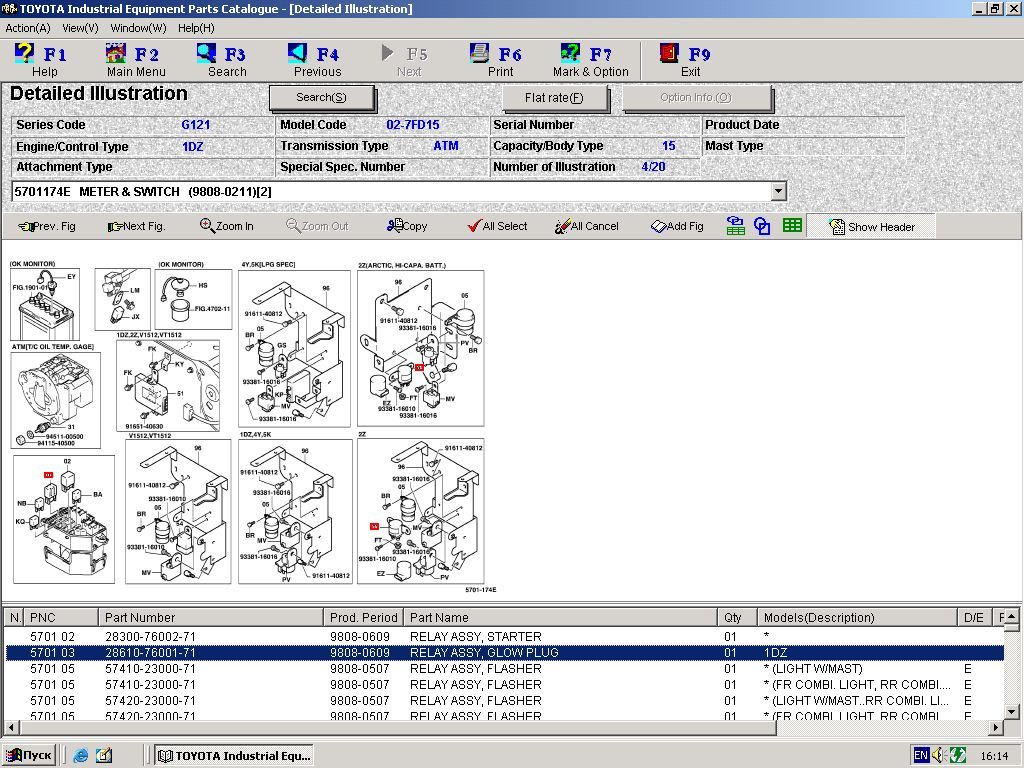Screen dimensions: 1024x768
Task: Copy the illustration with Copy tool
Action: [407, 226]
